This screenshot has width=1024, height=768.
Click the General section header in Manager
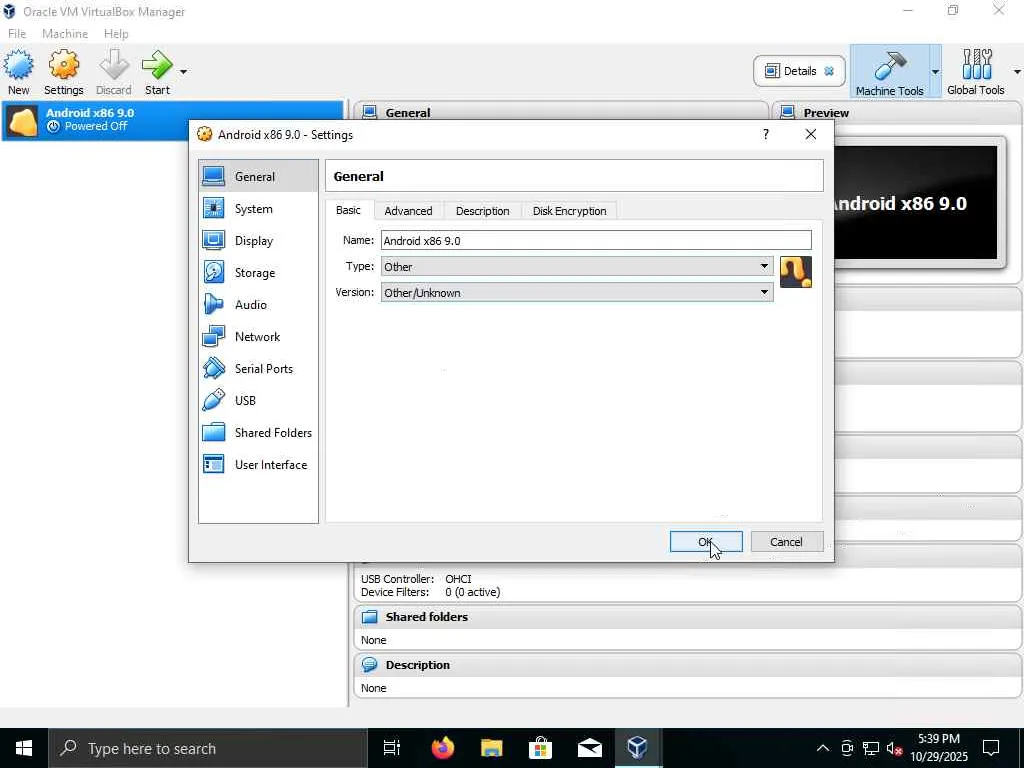(560, 112)
